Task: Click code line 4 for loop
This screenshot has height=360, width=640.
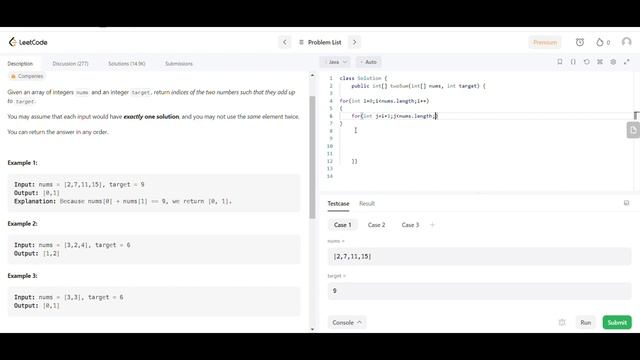Action: pyautogui.click(x=384, y=101)
